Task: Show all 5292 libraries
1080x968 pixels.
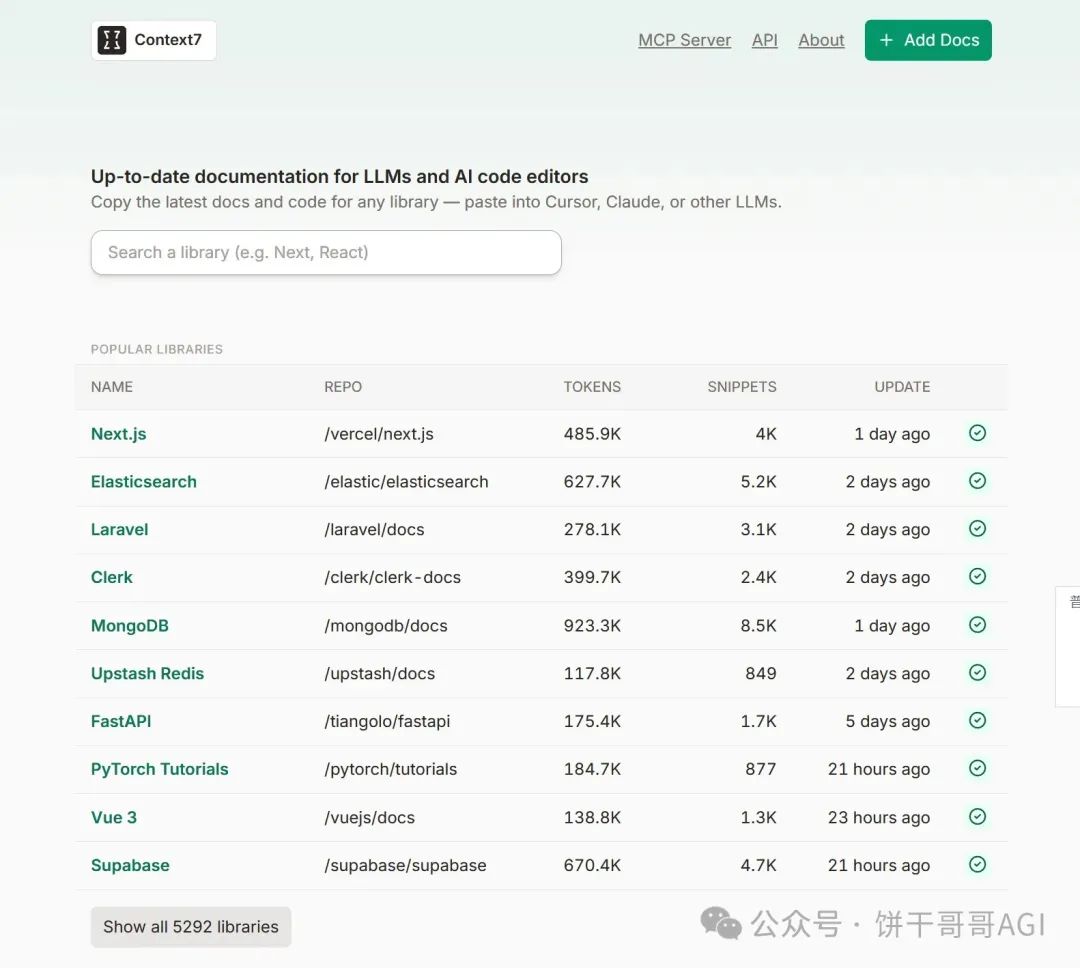Action: pos(191,927)
